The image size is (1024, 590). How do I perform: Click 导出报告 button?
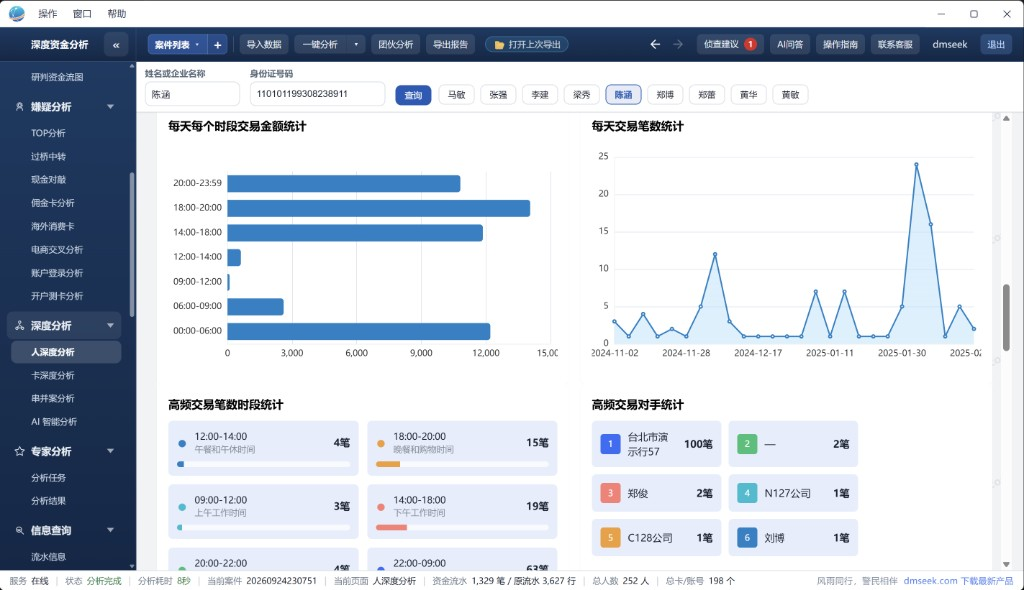click(451, 44)
